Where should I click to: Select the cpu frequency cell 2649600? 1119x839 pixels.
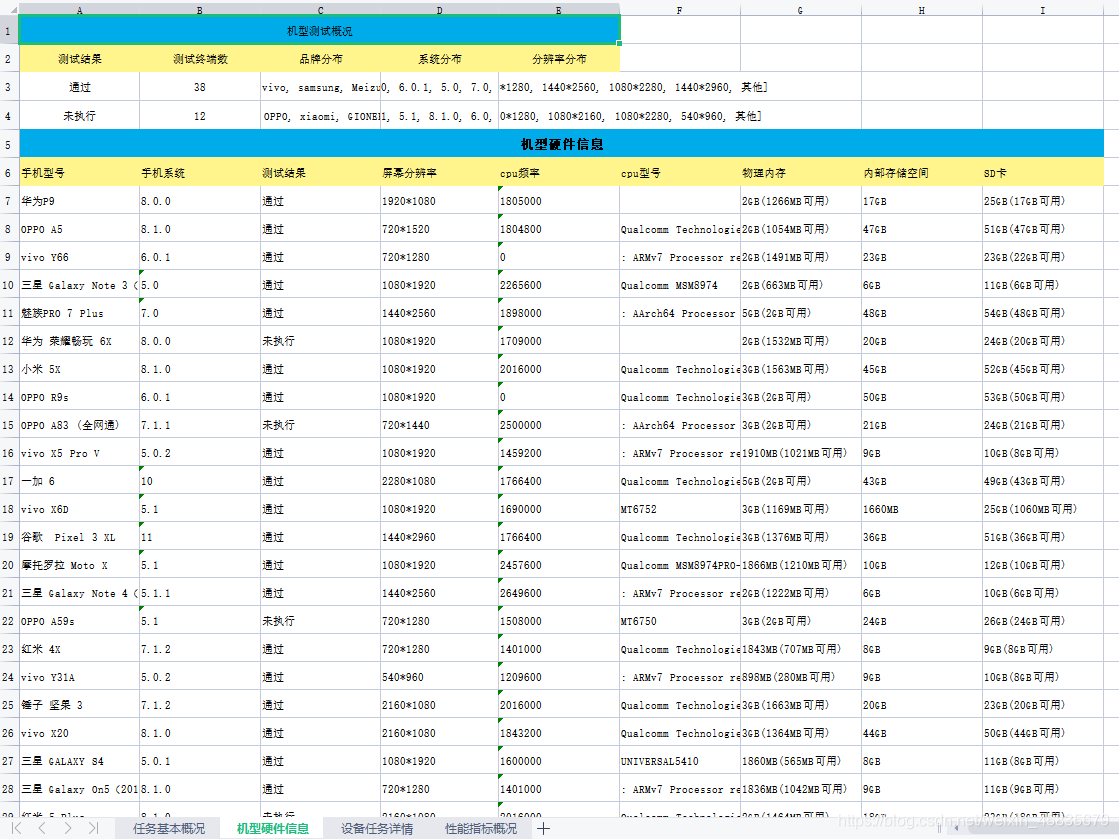(559, 593)
